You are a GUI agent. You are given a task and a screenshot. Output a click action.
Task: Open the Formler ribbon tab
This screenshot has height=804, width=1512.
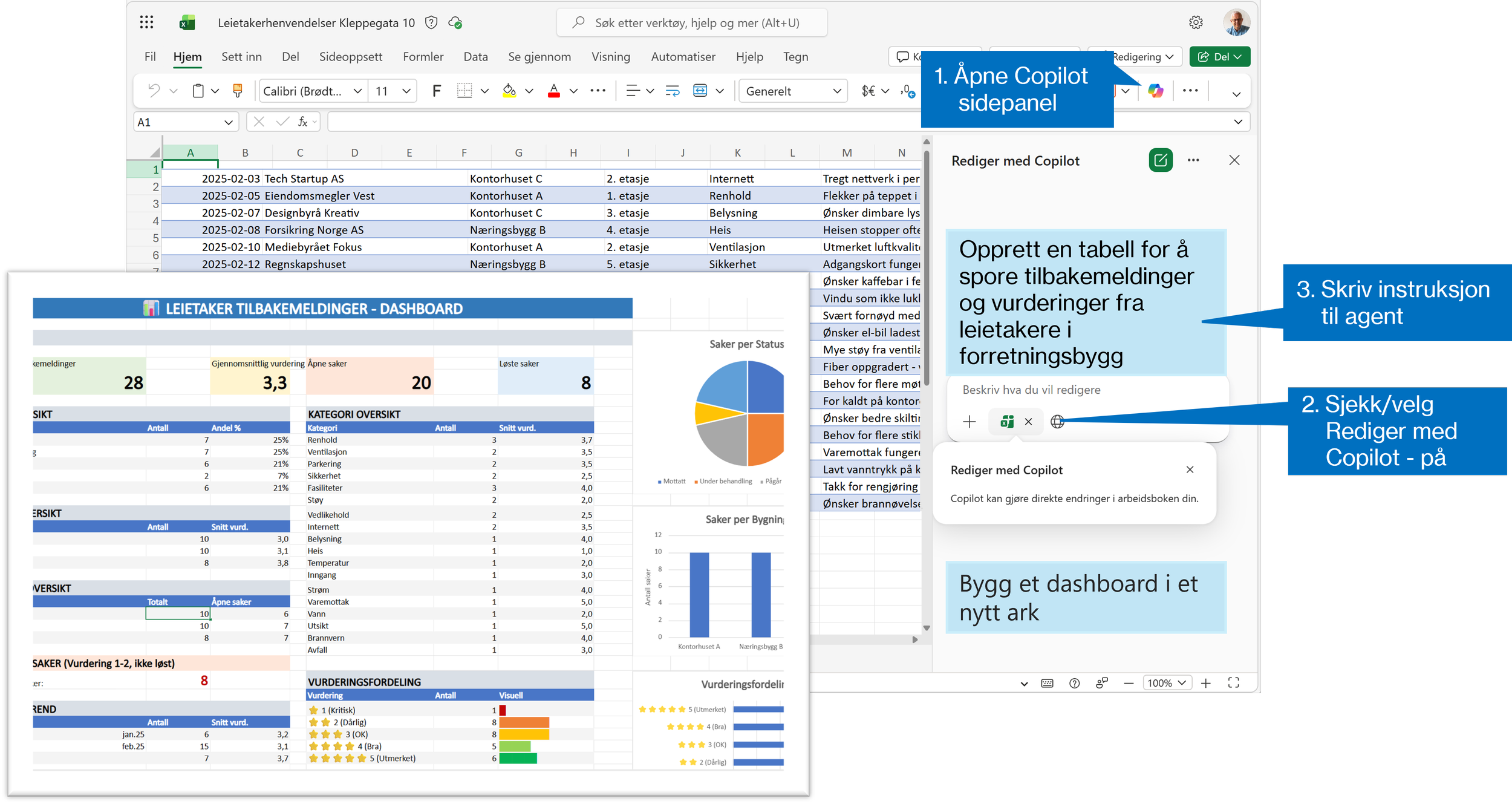click(423, 57)
